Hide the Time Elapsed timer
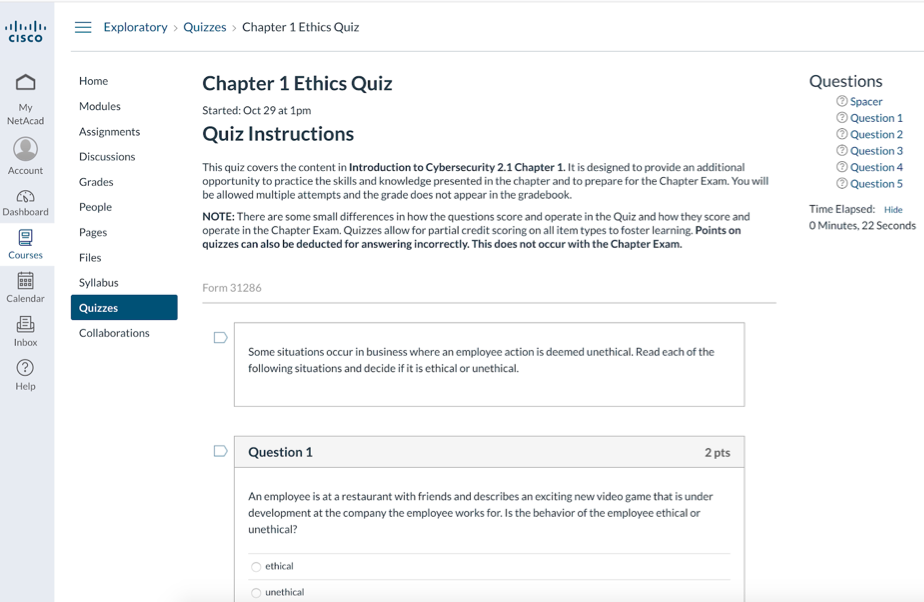Image resolution: width=924 pixels, height=602 pixels. point(893,210)
